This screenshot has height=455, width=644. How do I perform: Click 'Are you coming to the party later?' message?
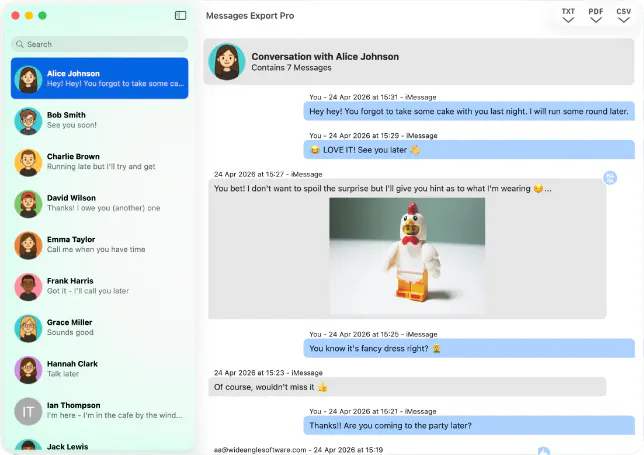click(469, 425)
